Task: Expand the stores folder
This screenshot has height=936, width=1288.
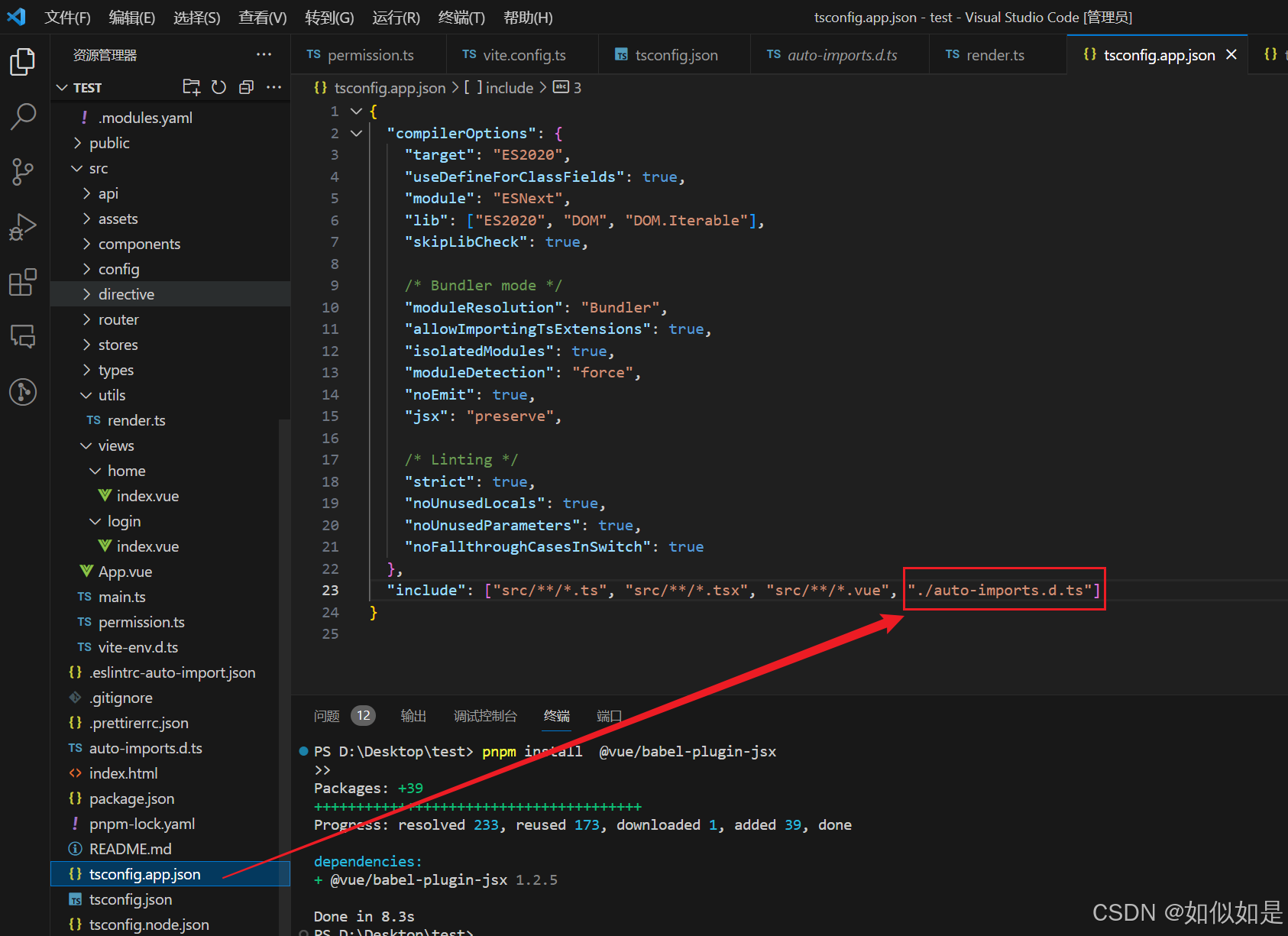Action: pyautogui.click(x=87, y=345)
